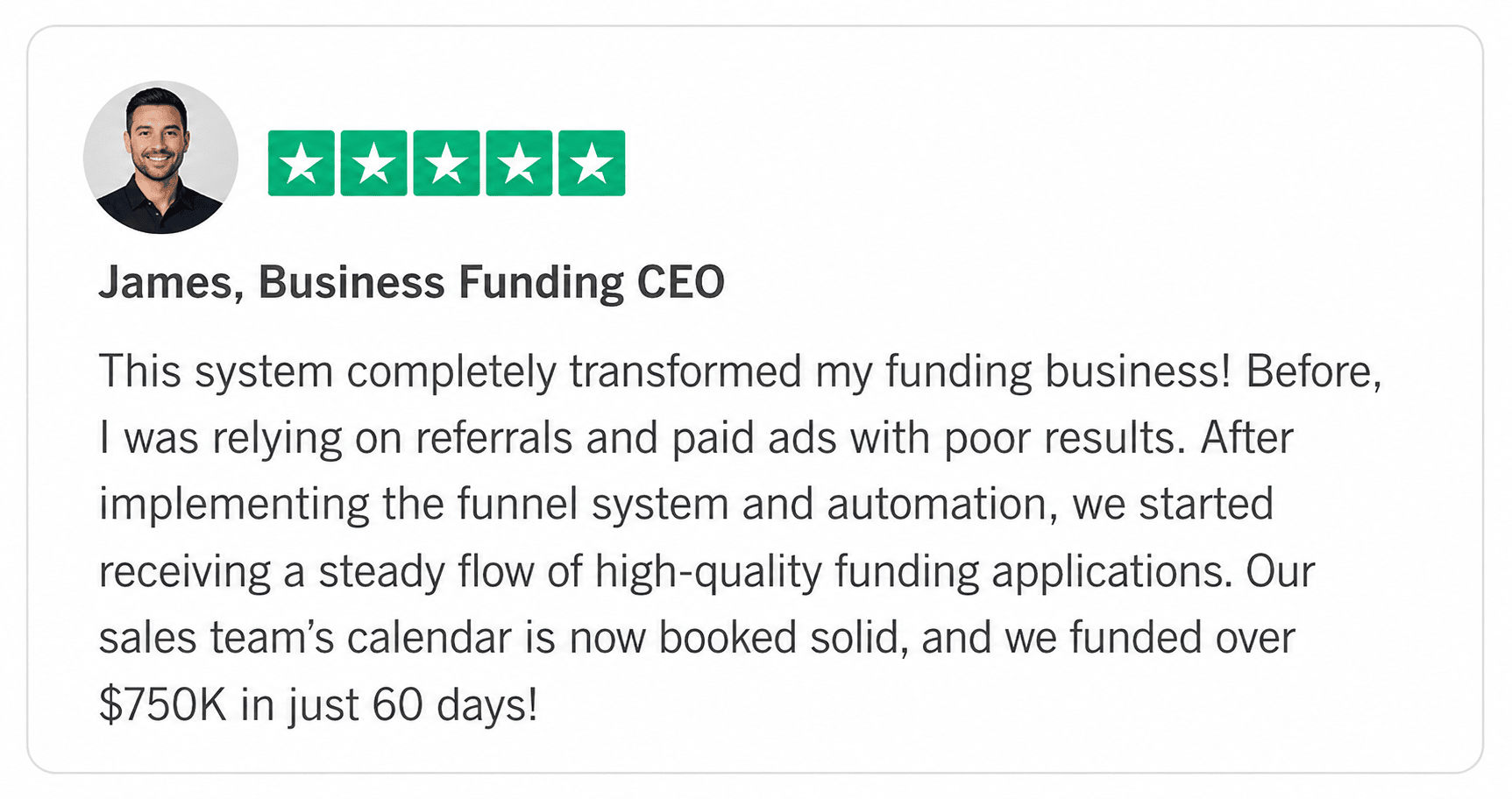Click the phrase "60 days!"
1512x799 pixels.
454,704
